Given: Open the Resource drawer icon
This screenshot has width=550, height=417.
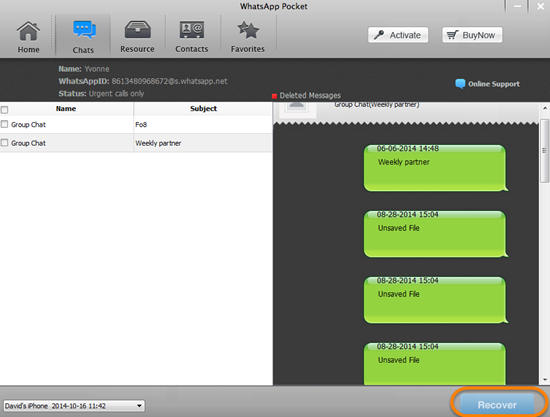Looking at the screenshot, I should pyautogui.click(x=138, y=29).
